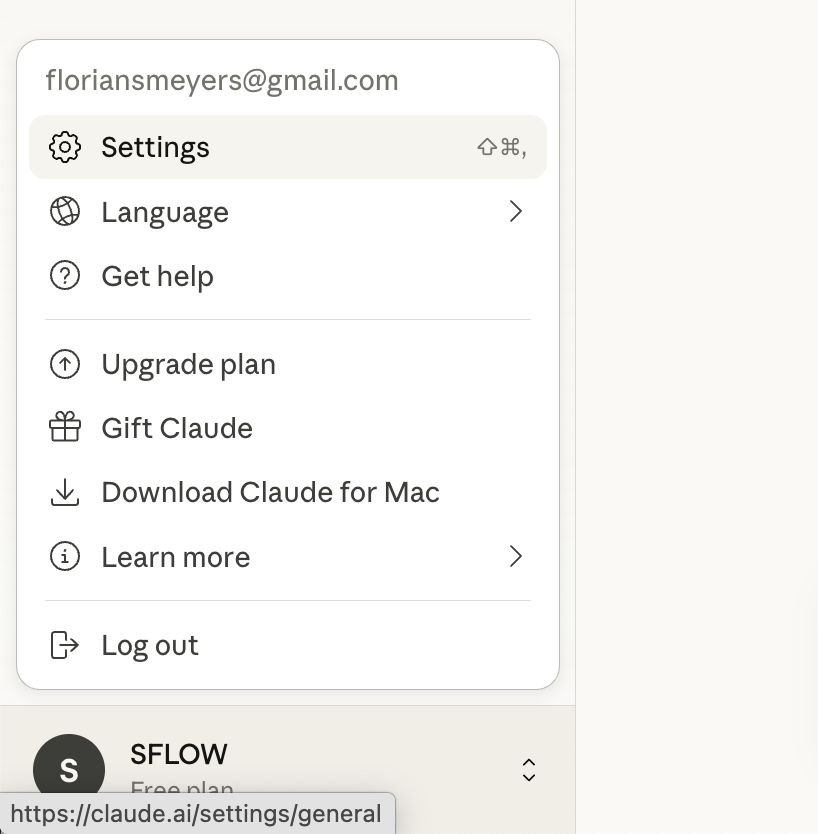
Task: Choose Log out from the menu
Action: pos(150,645)
